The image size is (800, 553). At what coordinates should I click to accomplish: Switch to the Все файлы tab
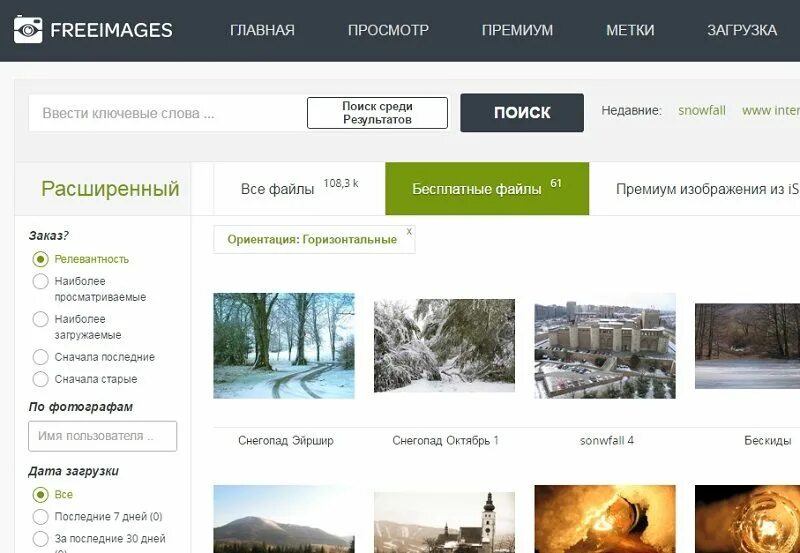299,189
